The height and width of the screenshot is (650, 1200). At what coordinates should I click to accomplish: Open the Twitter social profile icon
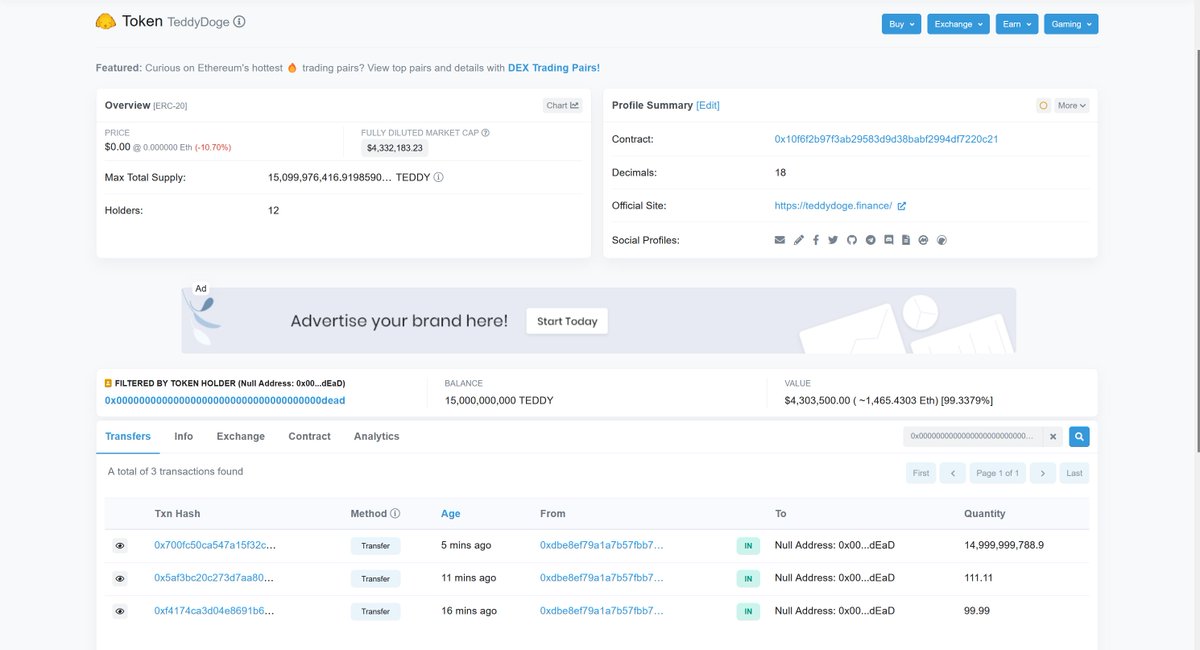pyautogui.click(x=833, y=240)
